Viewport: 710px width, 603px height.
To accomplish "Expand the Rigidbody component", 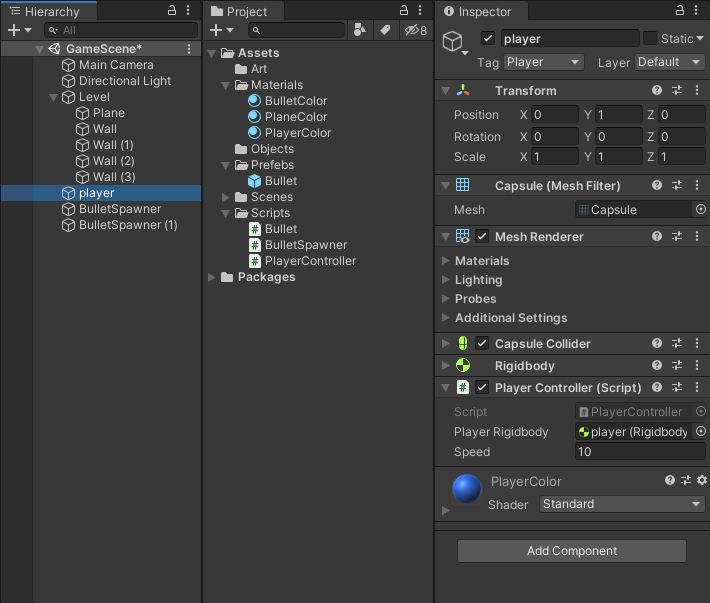I will [446, 365].
